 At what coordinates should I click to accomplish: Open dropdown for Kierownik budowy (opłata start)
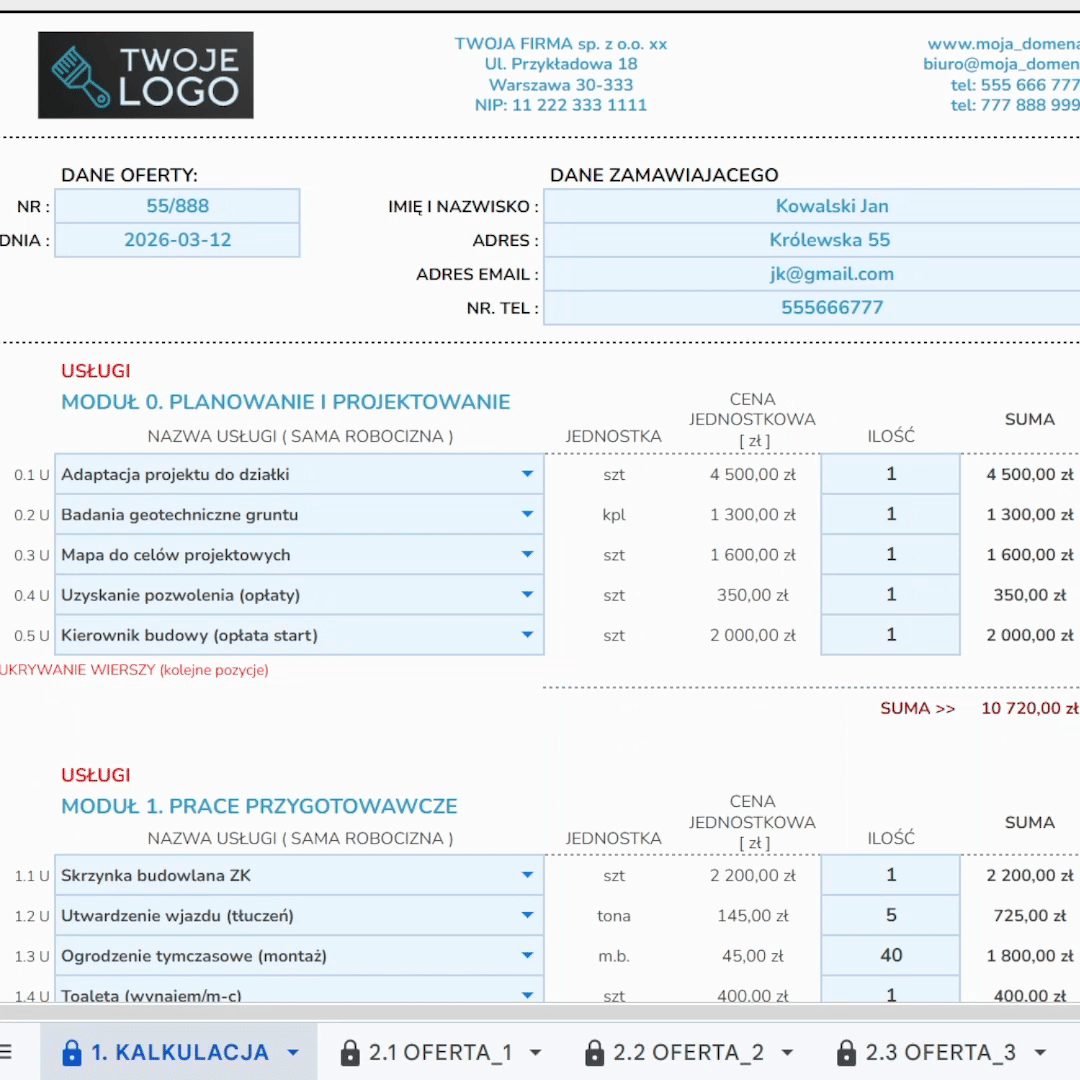coord(528,634)
